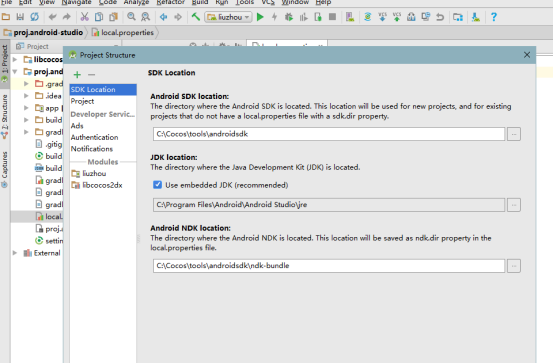Image resolution: width=553 pixels, height=364 pixels.
Task: Expand the libcocos node in project tree
Action: 15,59
